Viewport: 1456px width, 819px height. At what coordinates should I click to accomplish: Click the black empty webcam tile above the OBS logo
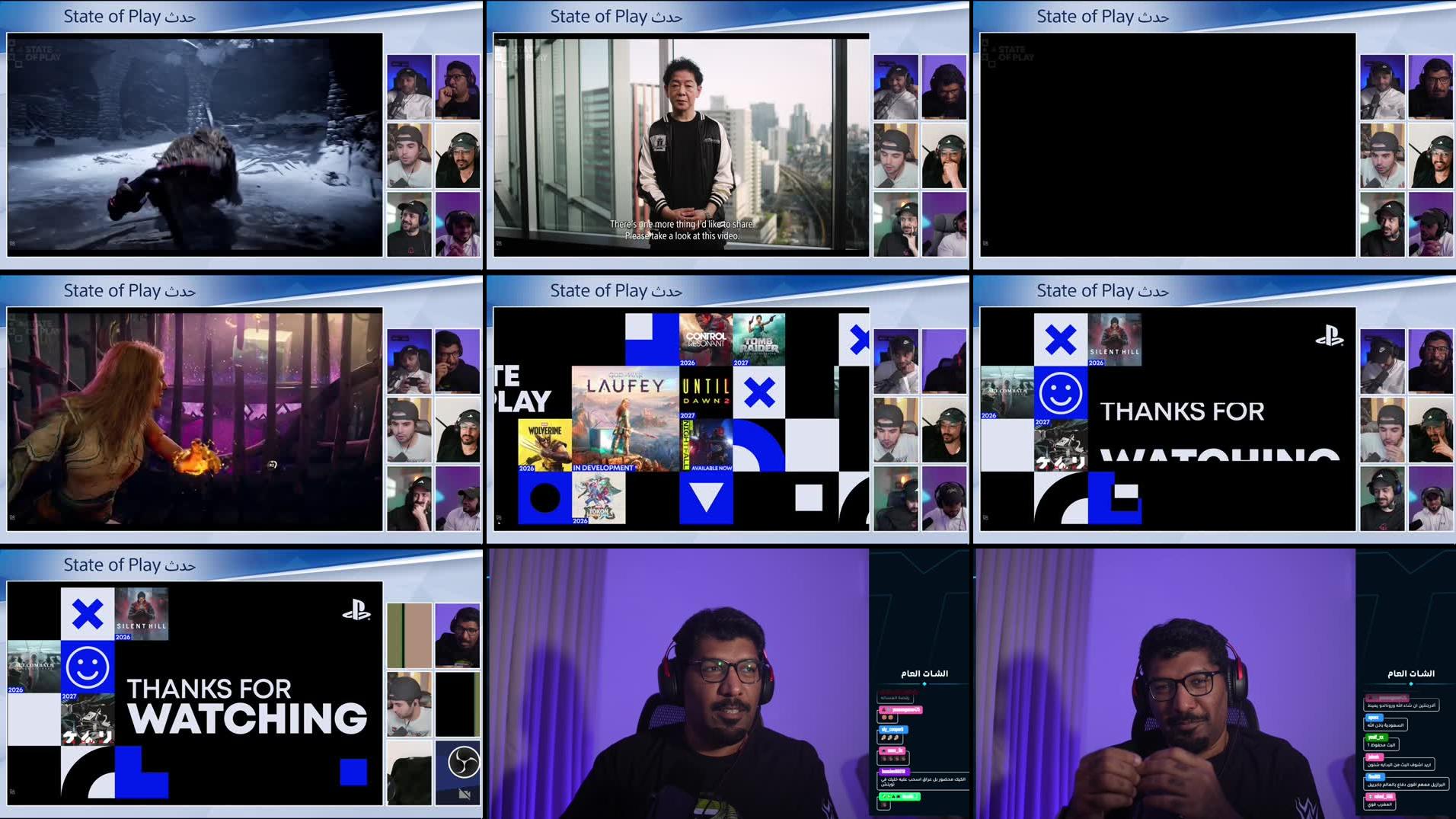pos(458,704)
